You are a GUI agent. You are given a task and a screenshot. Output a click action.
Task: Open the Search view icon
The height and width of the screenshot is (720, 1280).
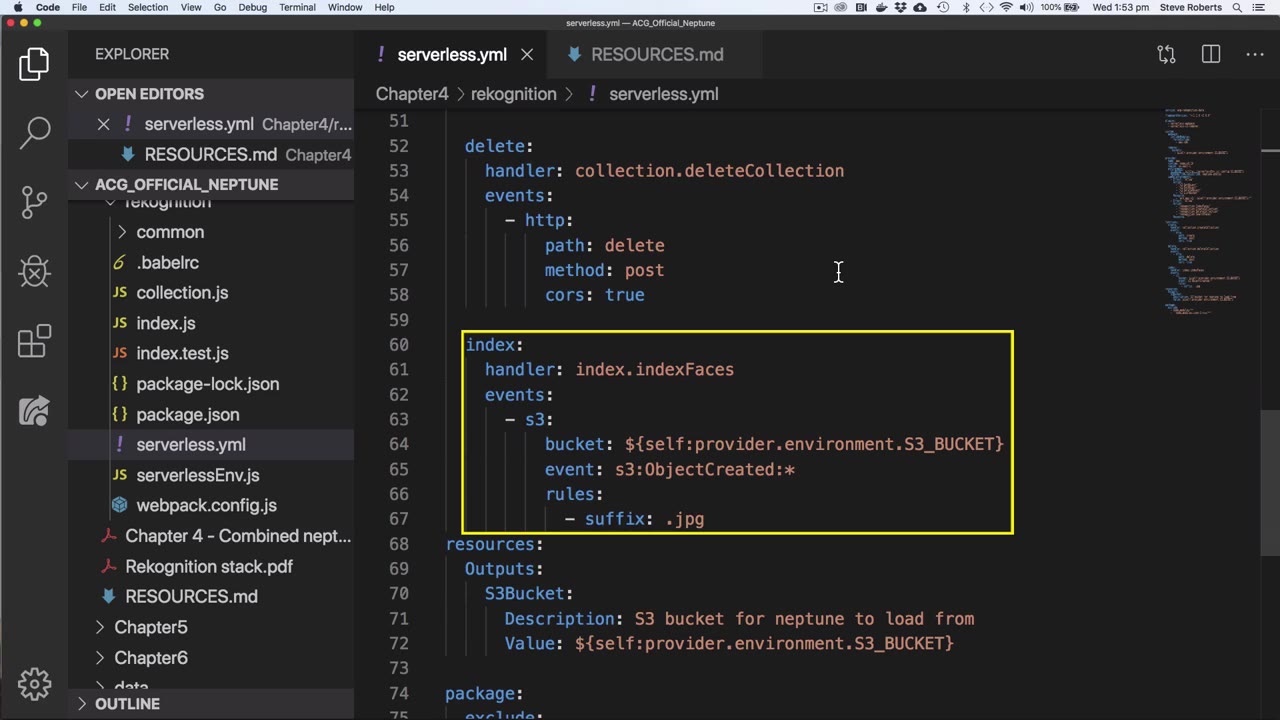(35, 131)
